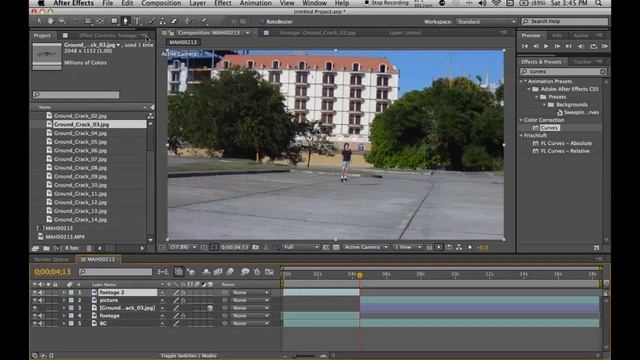Select the Eraser tool
This screenshot has width=640, height=360.
[174, 21]
